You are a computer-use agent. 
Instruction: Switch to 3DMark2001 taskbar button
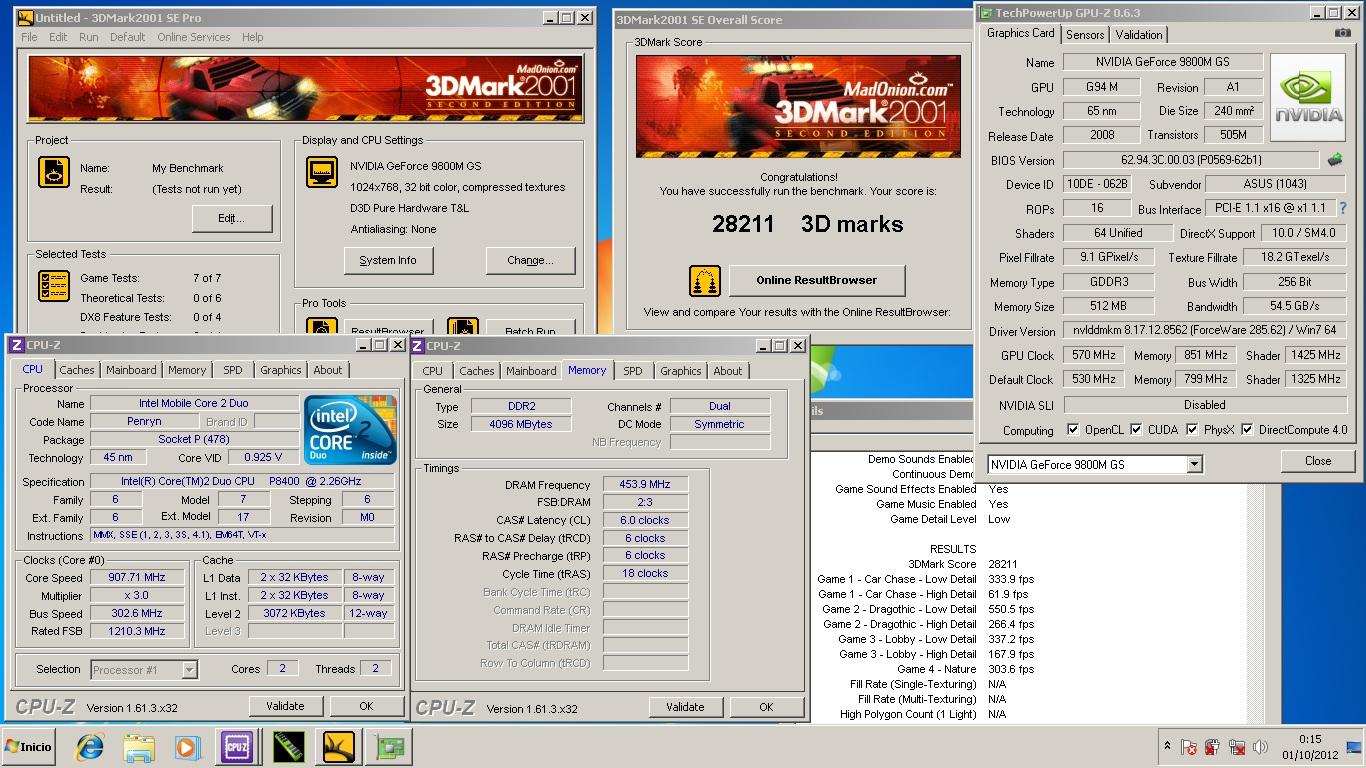[339, 747]
